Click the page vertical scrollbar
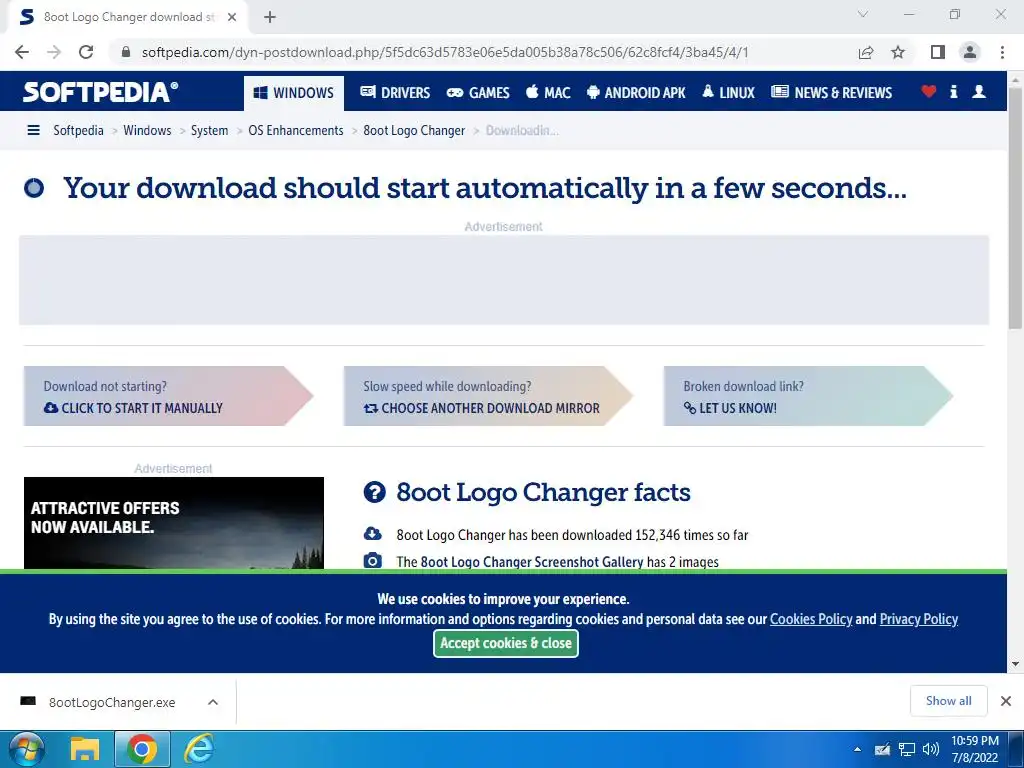Viewport: 1024px width, 768px height. pos(1016,209)
